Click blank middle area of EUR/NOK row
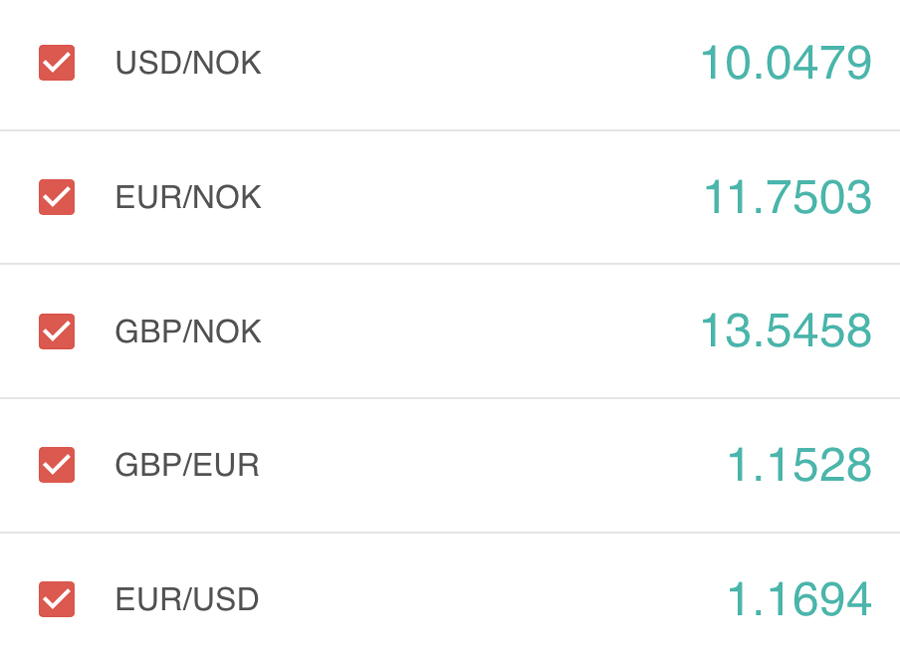Image resolution: width=900 pixels, height=656 pixels. click(480, 197)
